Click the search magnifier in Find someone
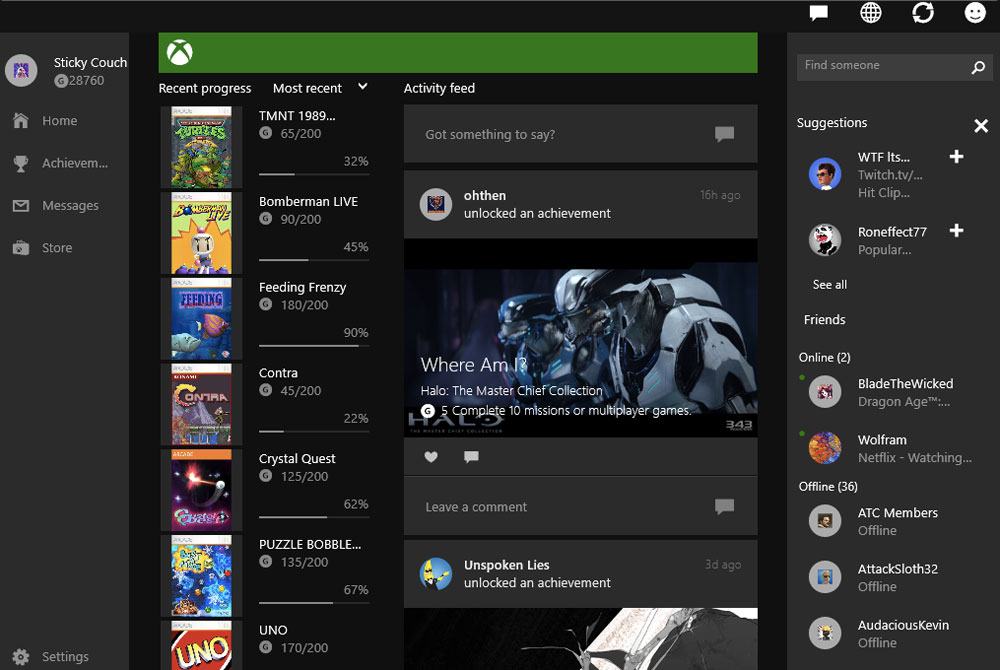The width and height of the screenshot is (1000, 670). 978,67
